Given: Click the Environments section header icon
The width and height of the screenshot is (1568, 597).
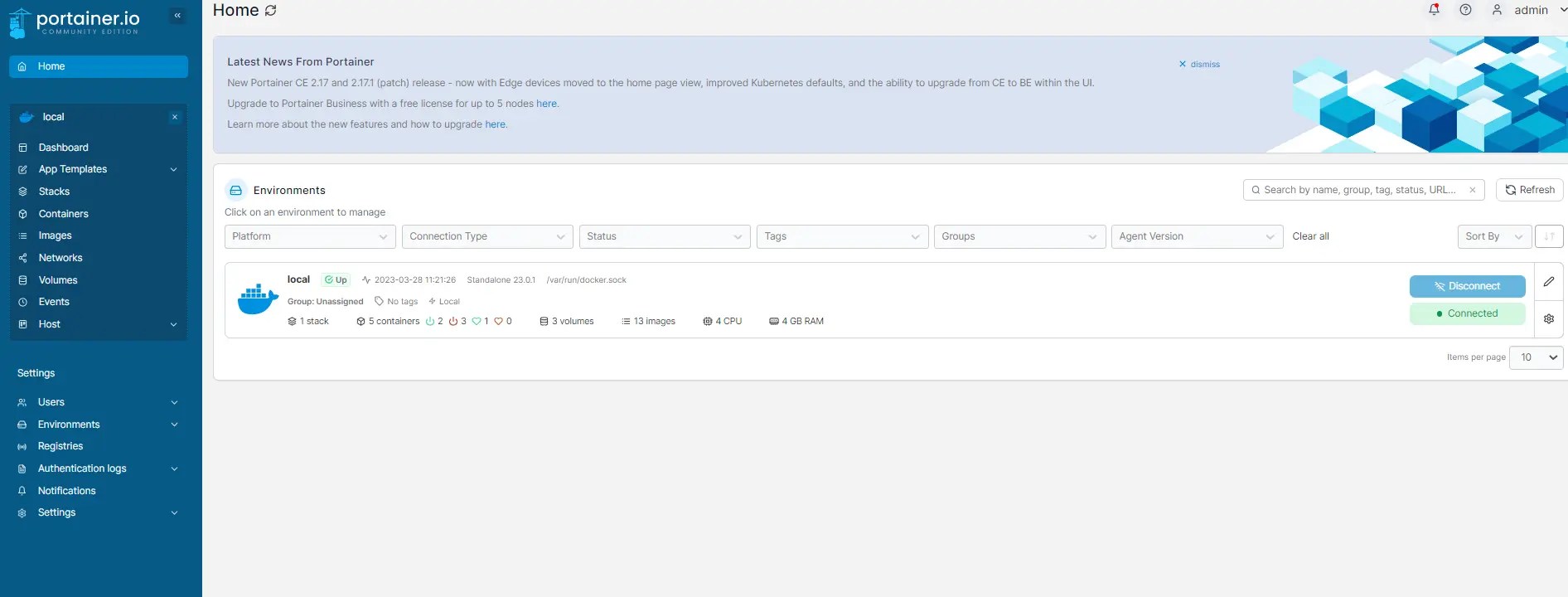Looking at the screenshot, I should click(236, 190).
